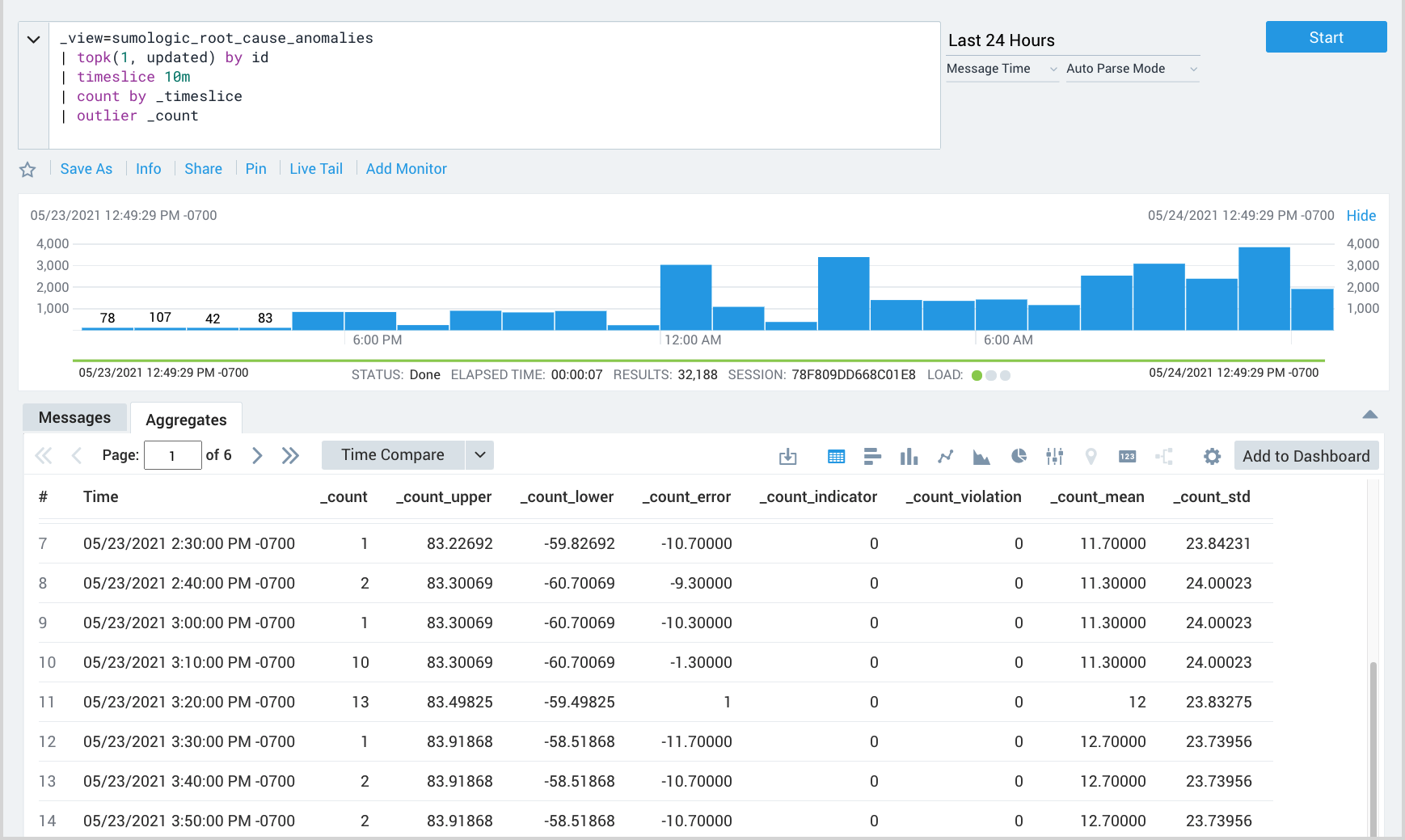Go to first page of results

tap(44, 455)
